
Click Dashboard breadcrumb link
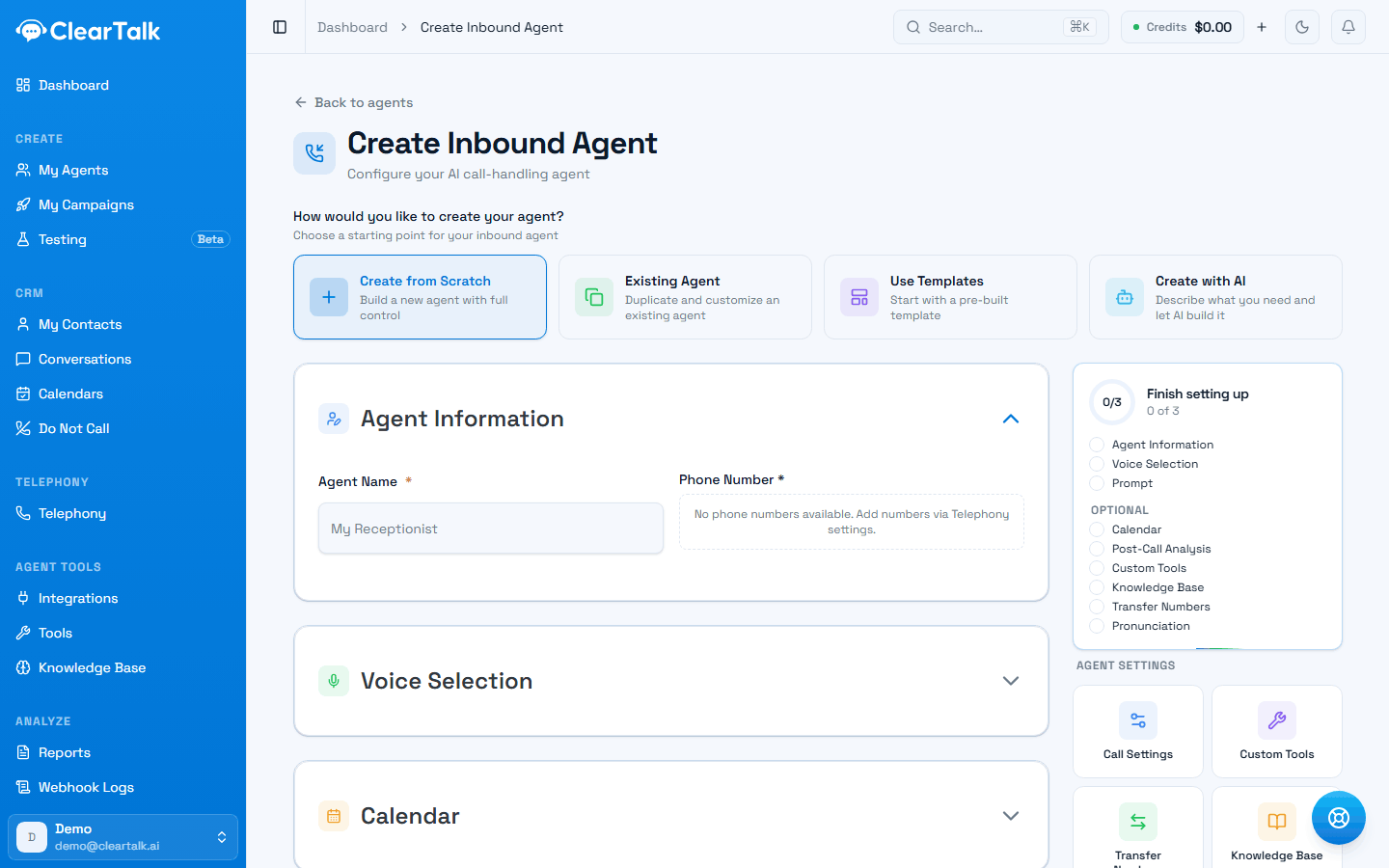(x=352, y=27)
